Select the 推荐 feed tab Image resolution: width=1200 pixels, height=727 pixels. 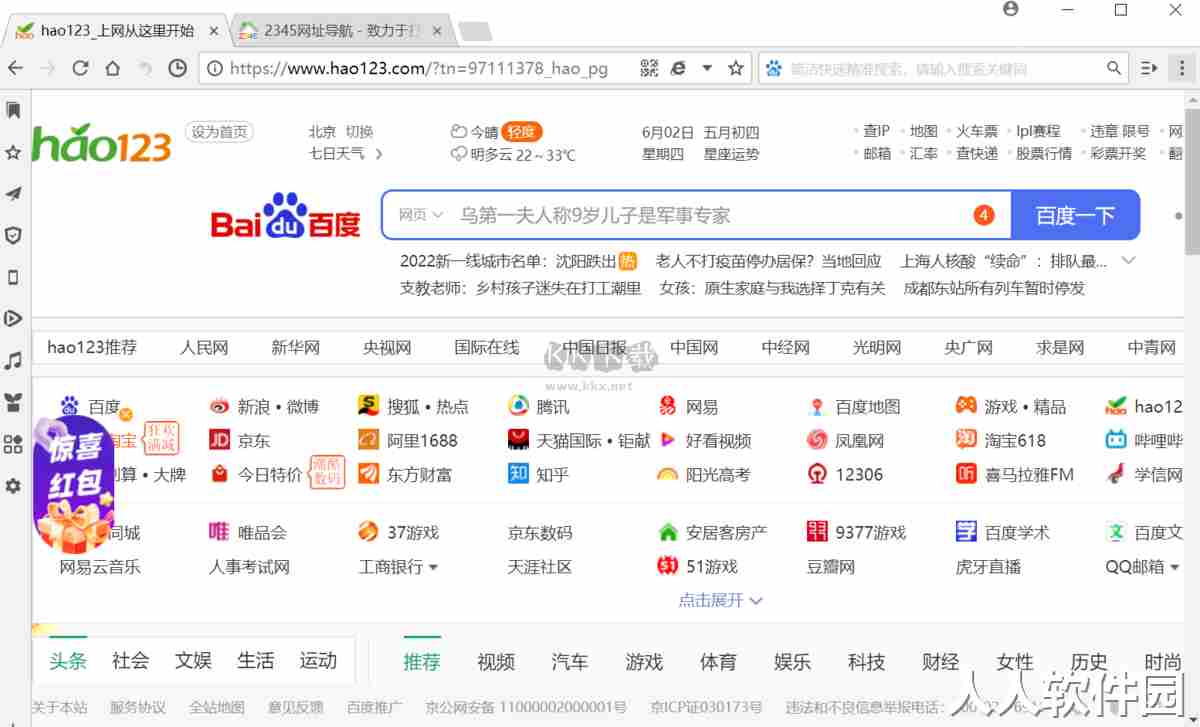(422, 662)
